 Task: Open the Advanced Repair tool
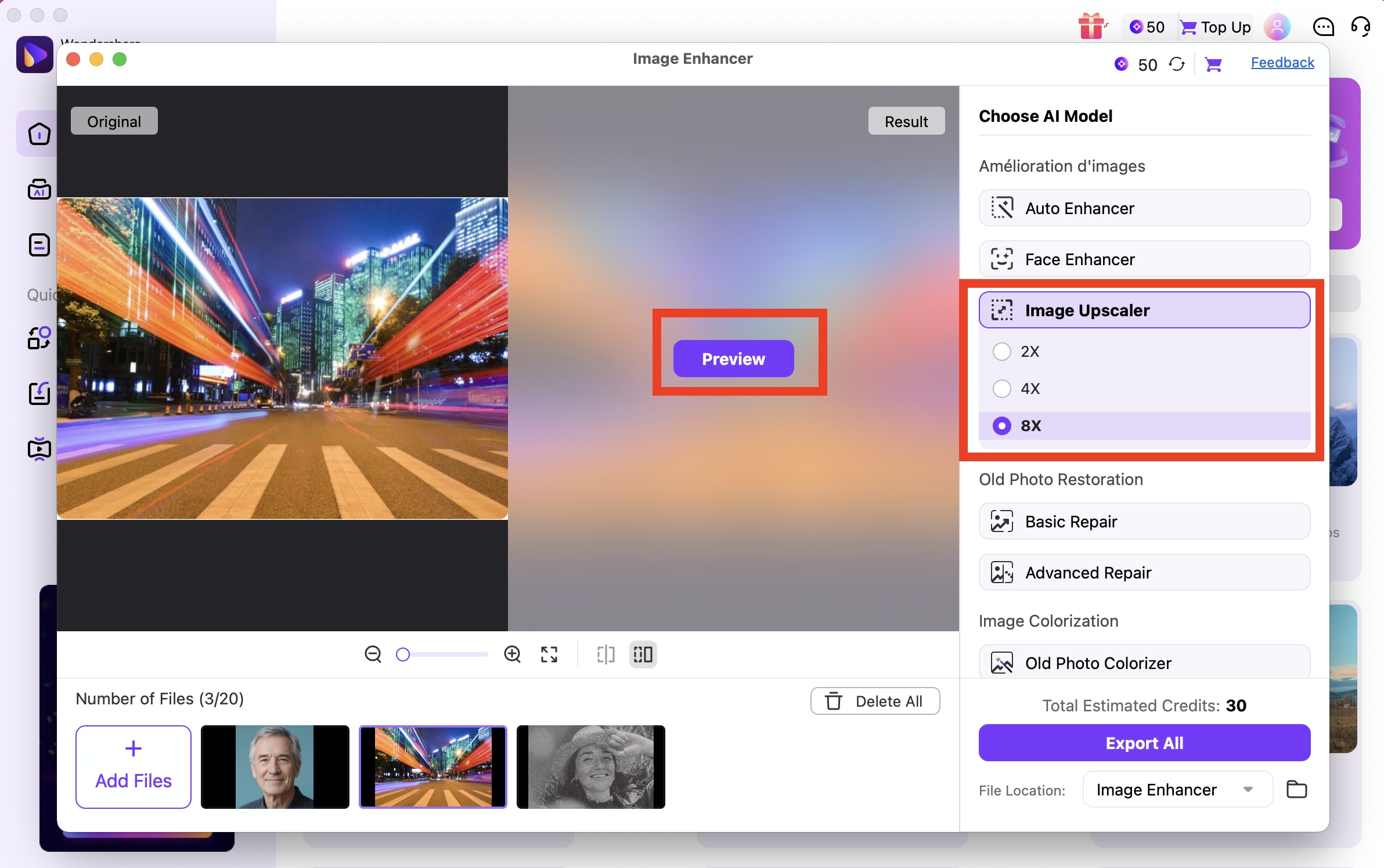1143,572
